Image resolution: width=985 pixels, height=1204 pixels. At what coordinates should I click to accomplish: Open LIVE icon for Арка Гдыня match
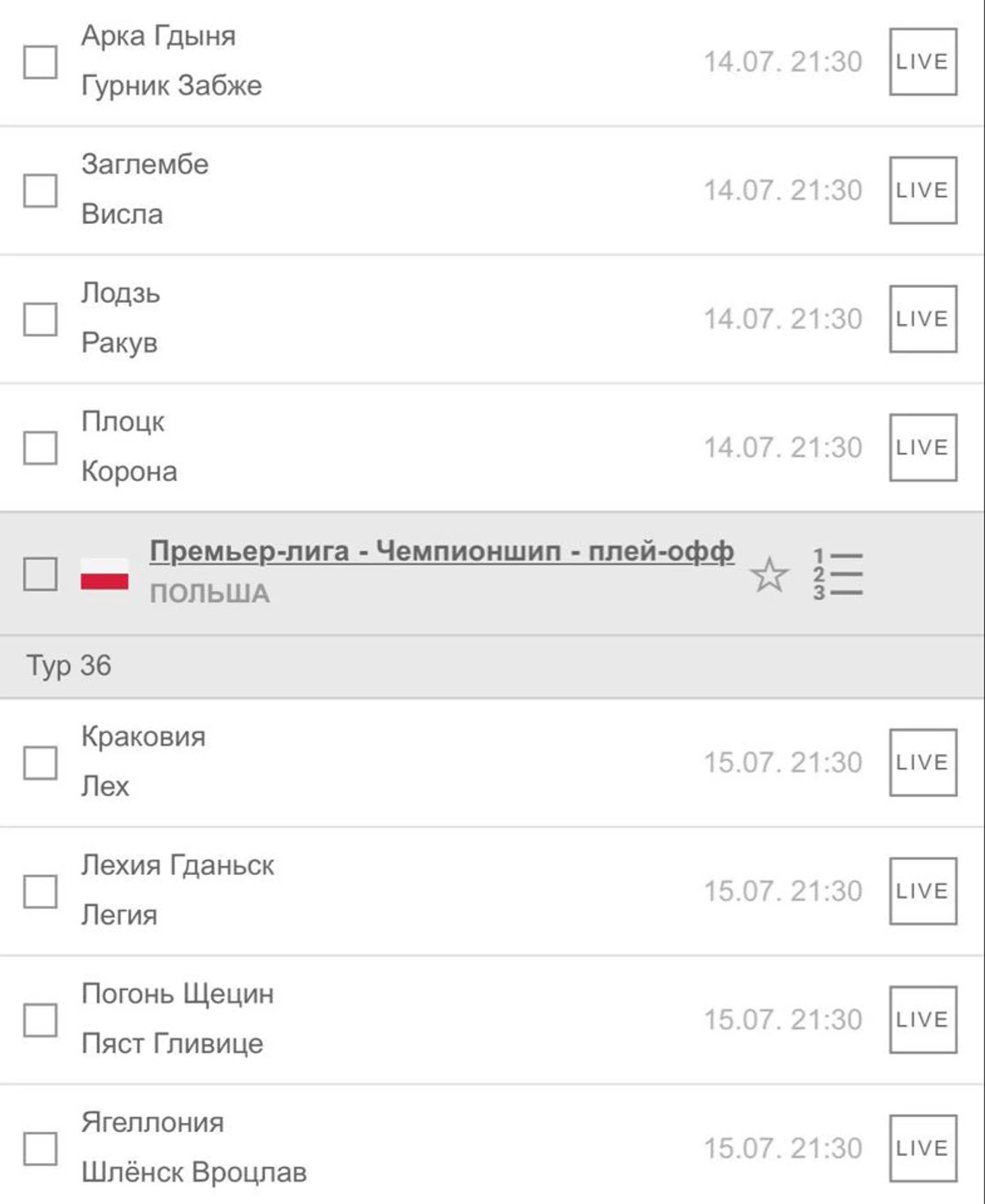[923, 61]
